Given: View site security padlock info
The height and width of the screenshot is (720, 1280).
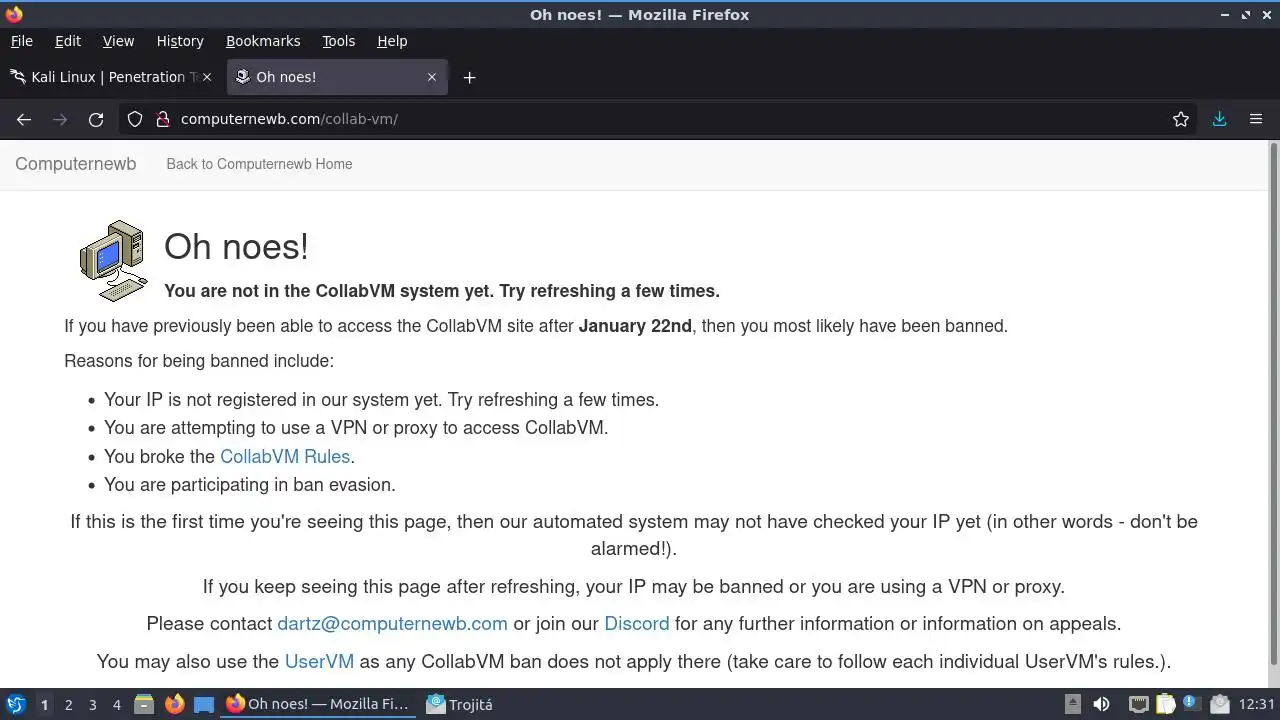Looking at the screenshot, I should point(162,119).
